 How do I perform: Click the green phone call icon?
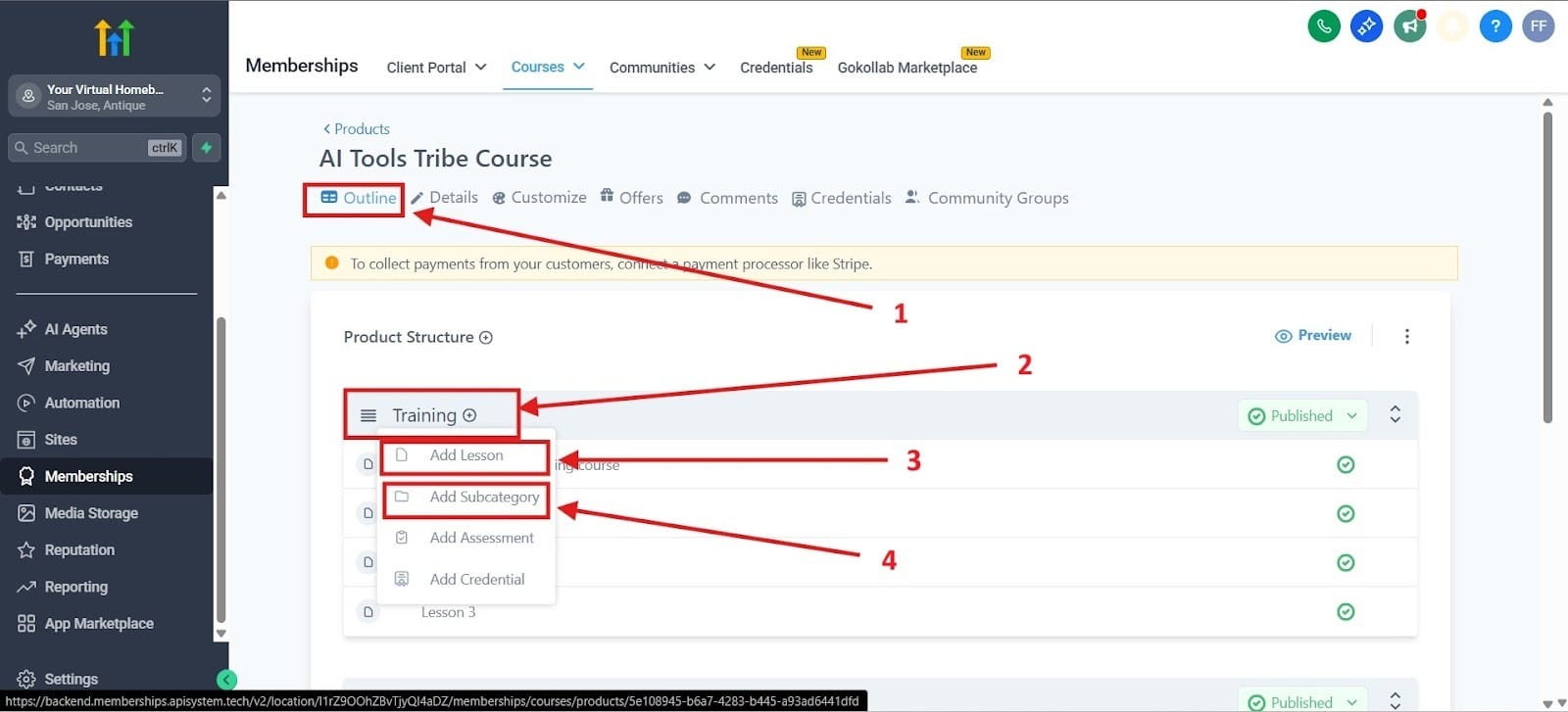(1324, 26)
